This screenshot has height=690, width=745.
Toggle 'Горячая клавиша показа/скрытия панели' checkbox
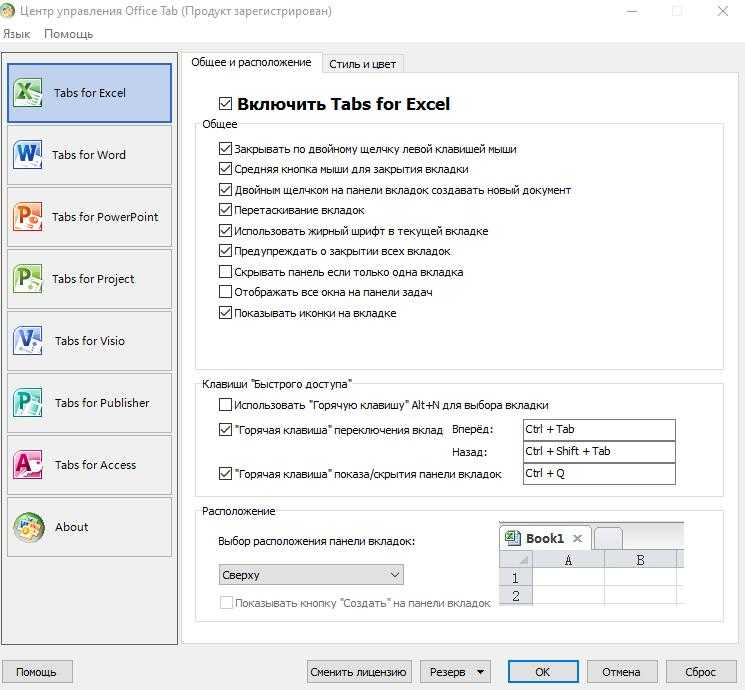(225, 473)
